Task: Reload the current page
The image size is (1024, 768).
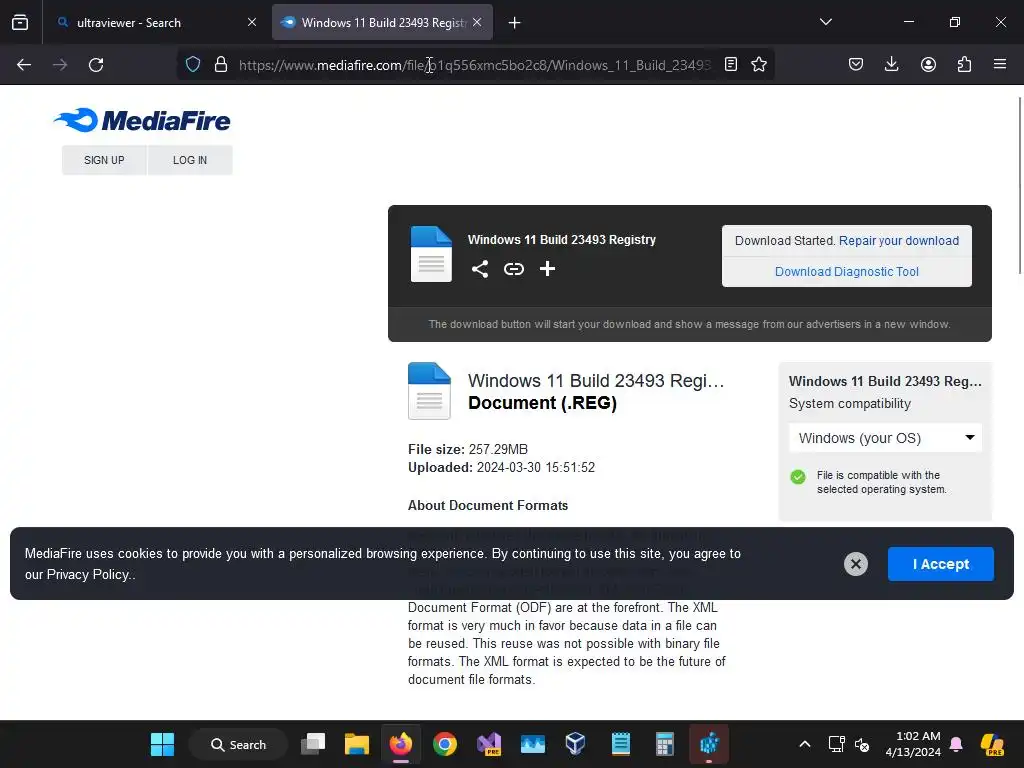Action: pyautogui.click(x=96, y=65)
